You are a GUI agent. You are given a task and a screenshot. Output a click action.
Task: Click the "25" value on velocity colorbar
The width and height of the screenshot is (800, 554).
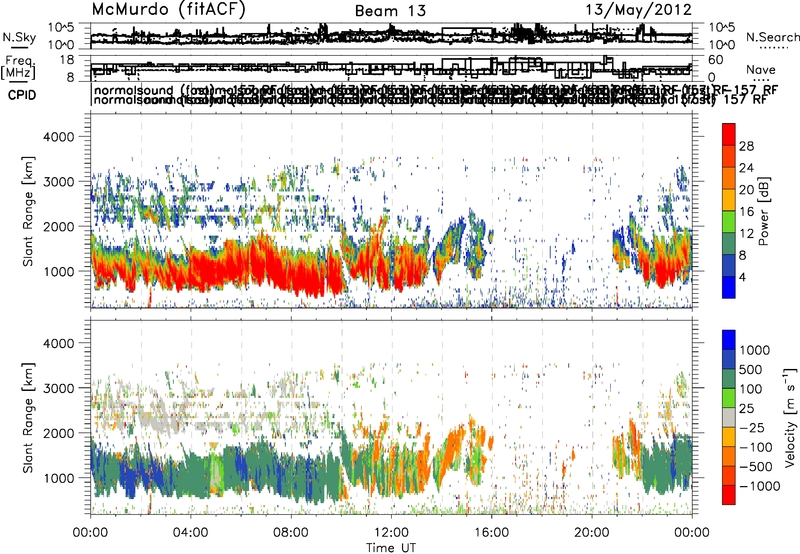coord(746,409)
